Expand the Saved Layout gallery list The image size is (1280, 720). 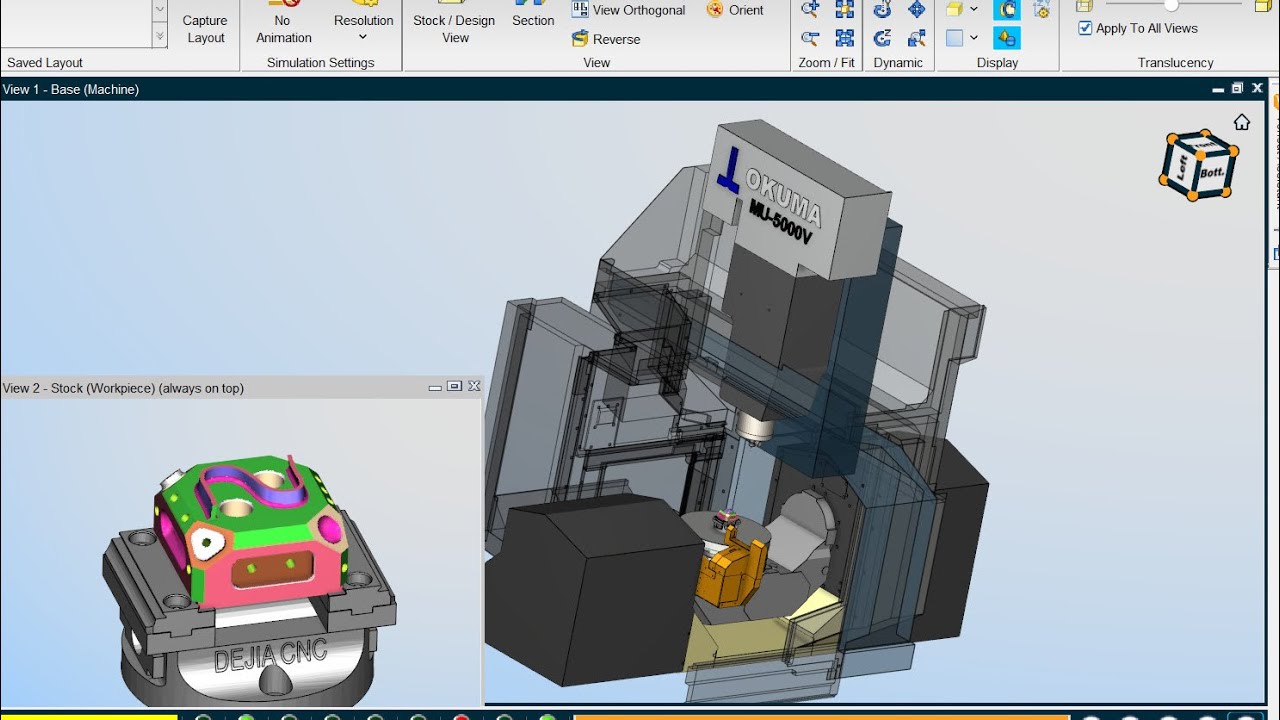pos(160,37)
